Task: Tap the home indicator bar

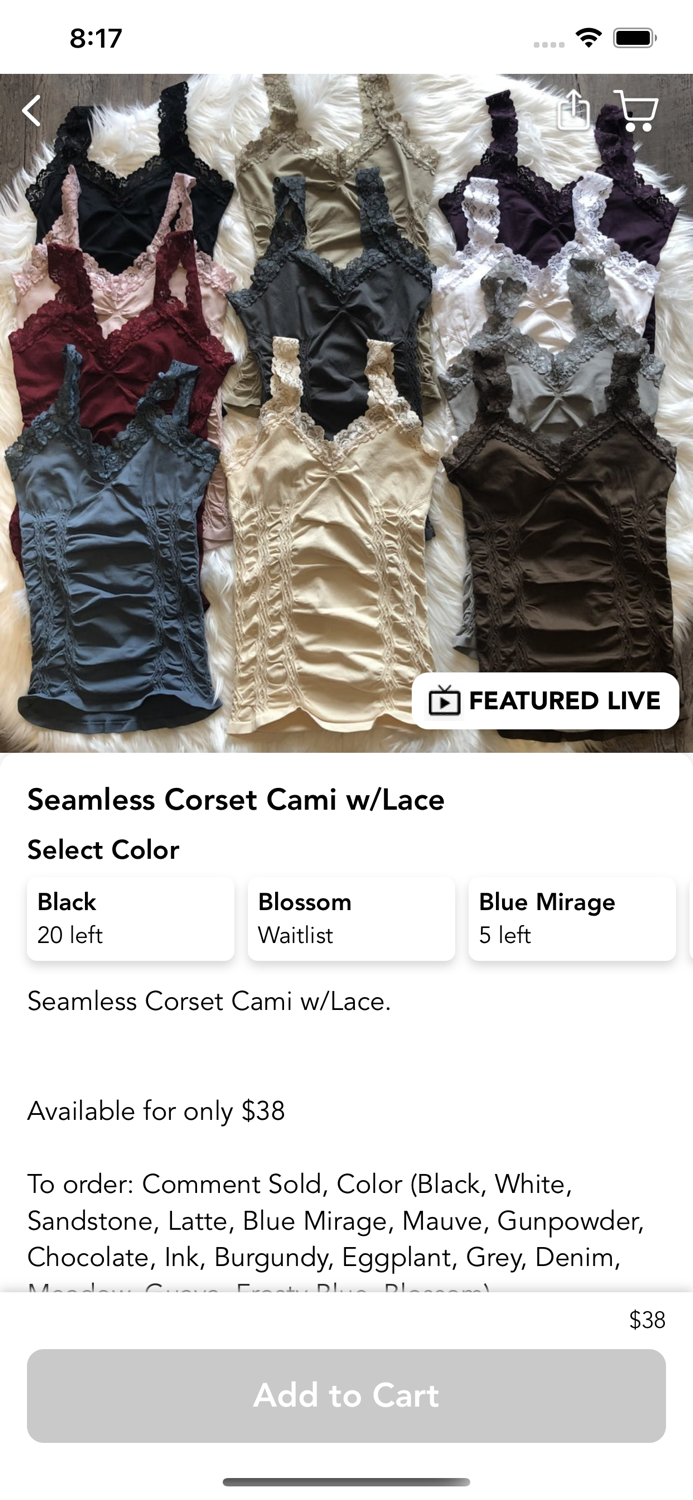Action: (346, 1482)
